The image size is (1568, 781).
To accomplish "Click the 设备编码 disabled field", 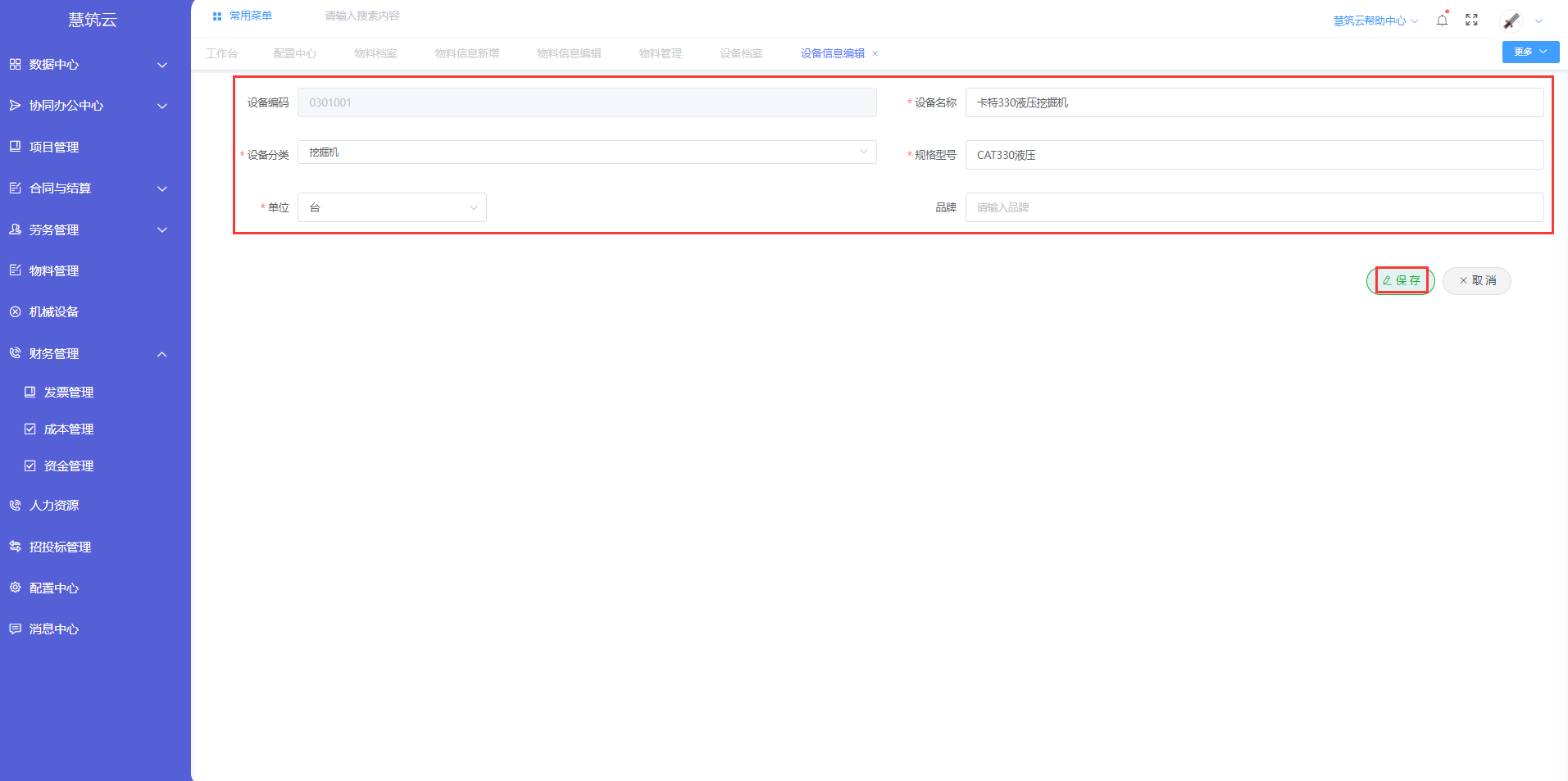I will (x=587, y=102).
